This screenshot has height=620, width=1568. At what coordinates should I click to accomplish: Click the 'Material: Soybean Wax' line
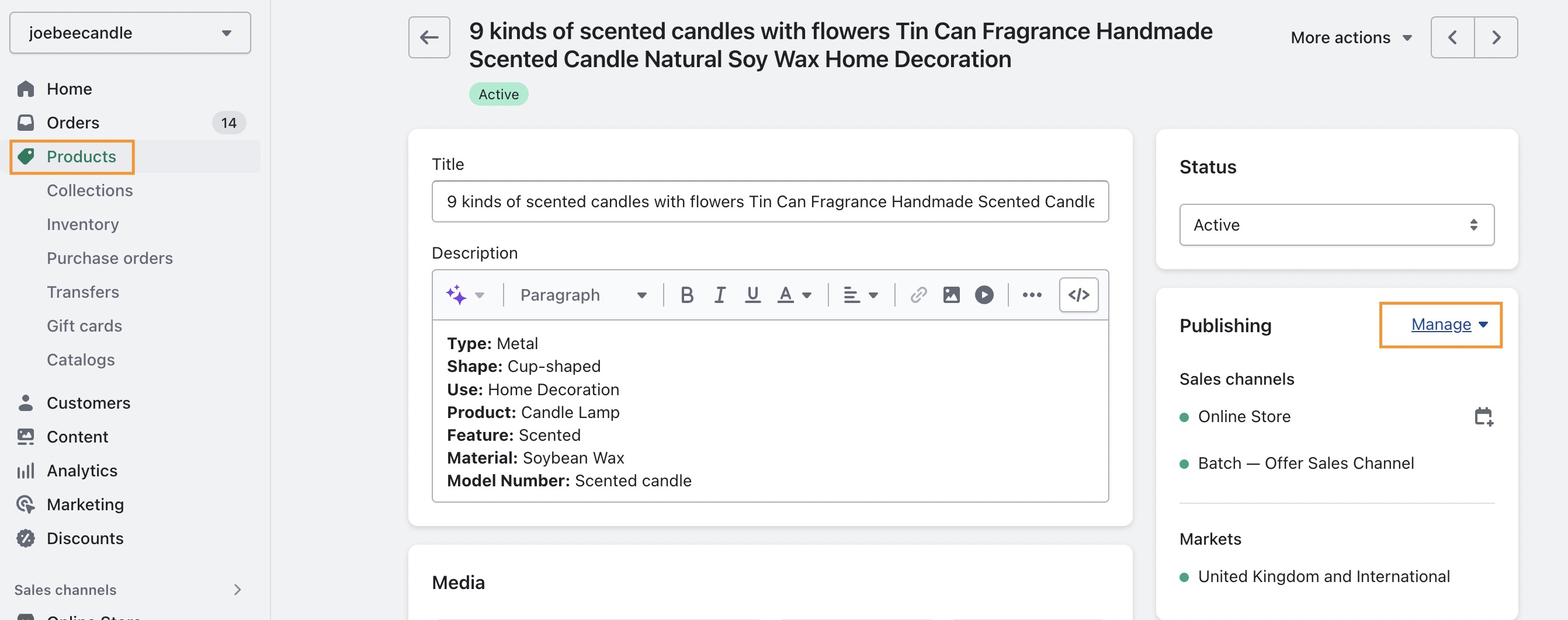tap(536, 458)
